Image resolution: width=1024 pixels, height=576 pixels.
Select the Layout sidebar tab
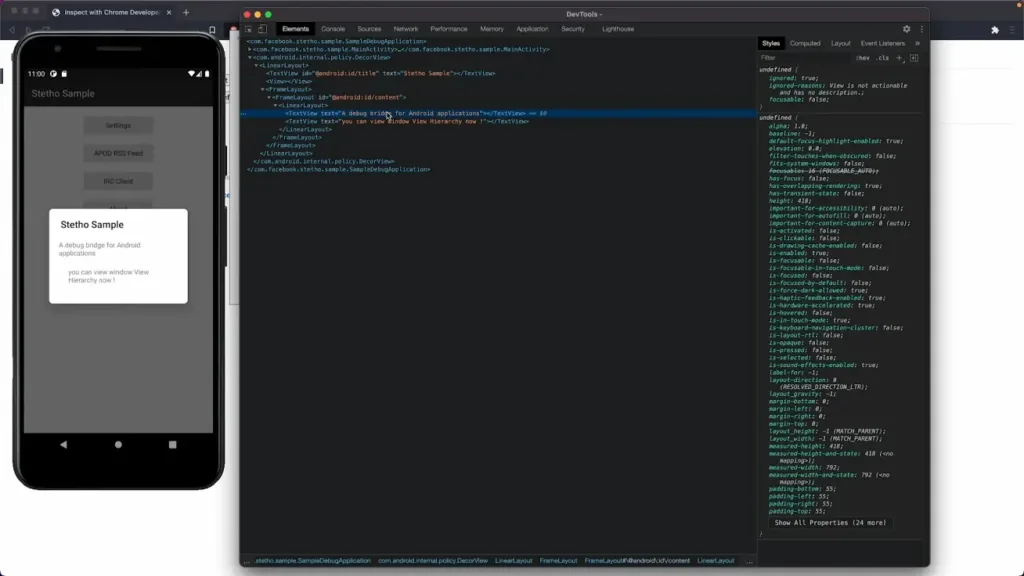click(840, 43)
